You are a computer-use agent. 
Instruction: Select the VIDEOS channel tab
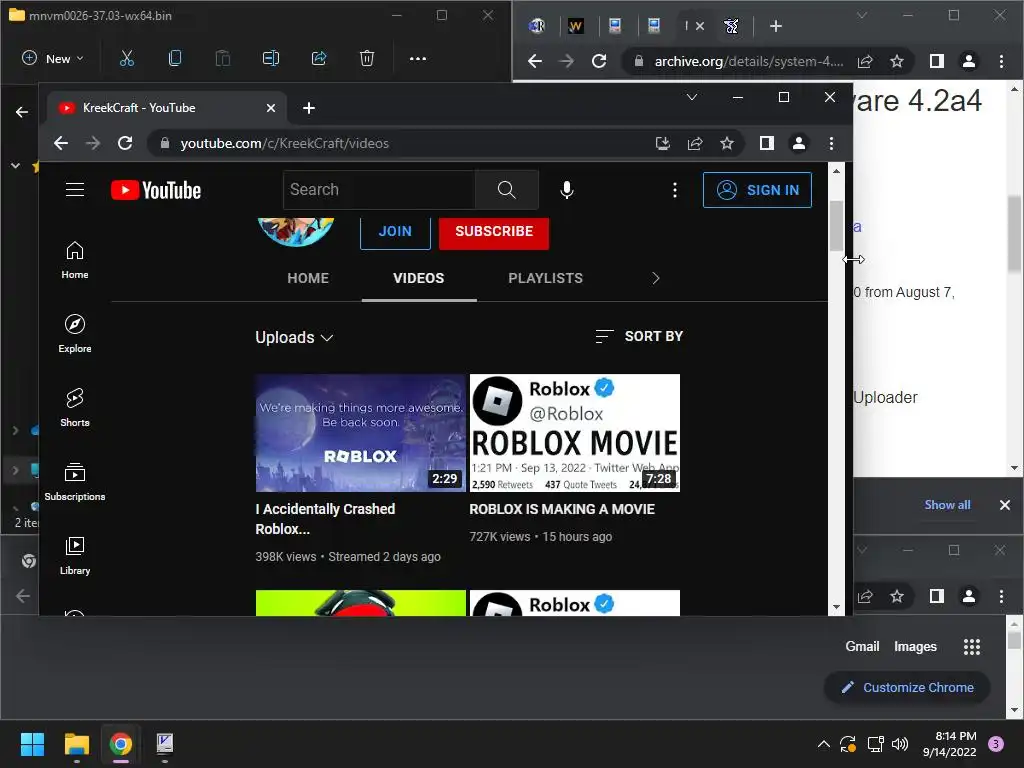(419, 278)
